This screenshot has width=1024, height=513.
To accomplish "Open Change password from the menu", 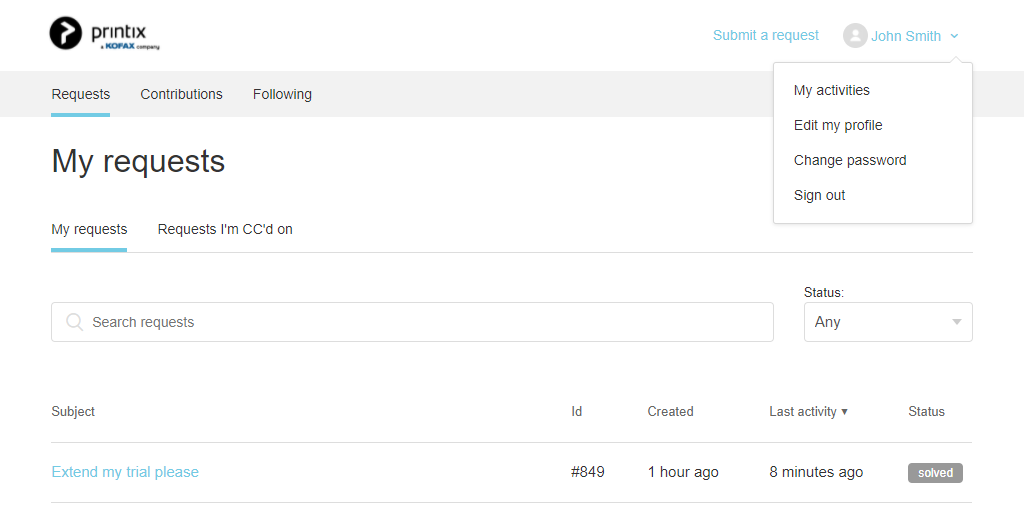I will click(850, 160).
